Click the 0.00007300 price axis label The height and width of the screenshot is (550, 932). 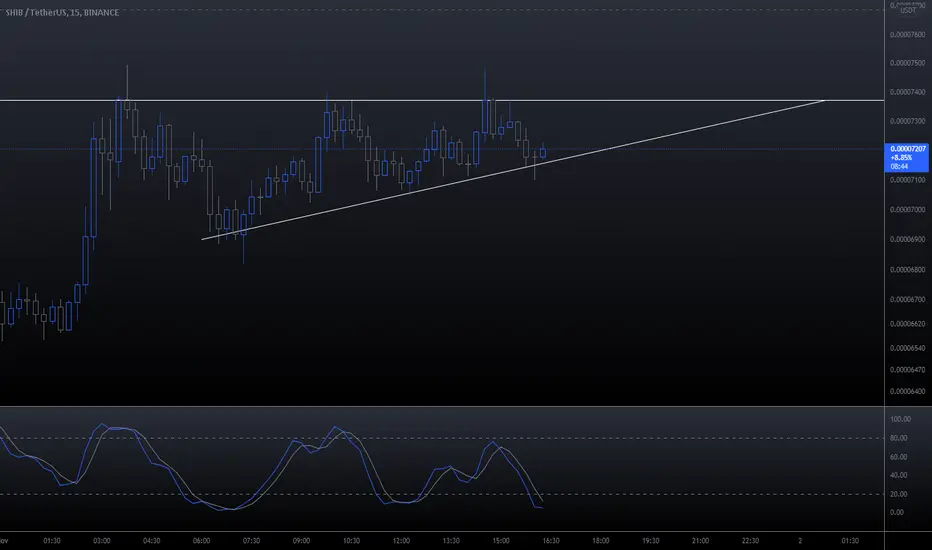pos(908,121)
